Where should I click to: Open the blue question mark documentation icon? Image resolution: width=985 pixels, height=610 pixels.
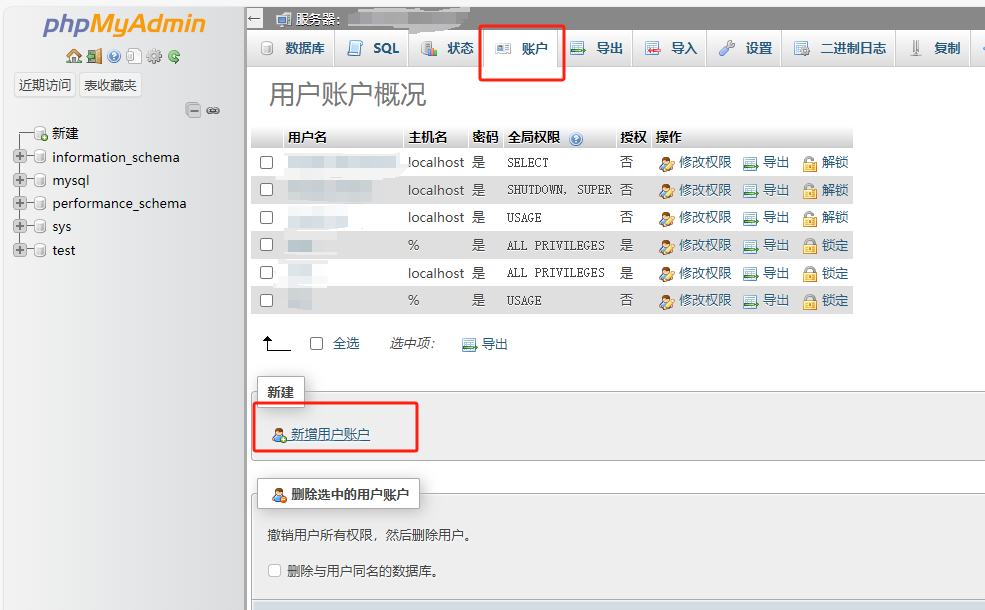(114, 56)
